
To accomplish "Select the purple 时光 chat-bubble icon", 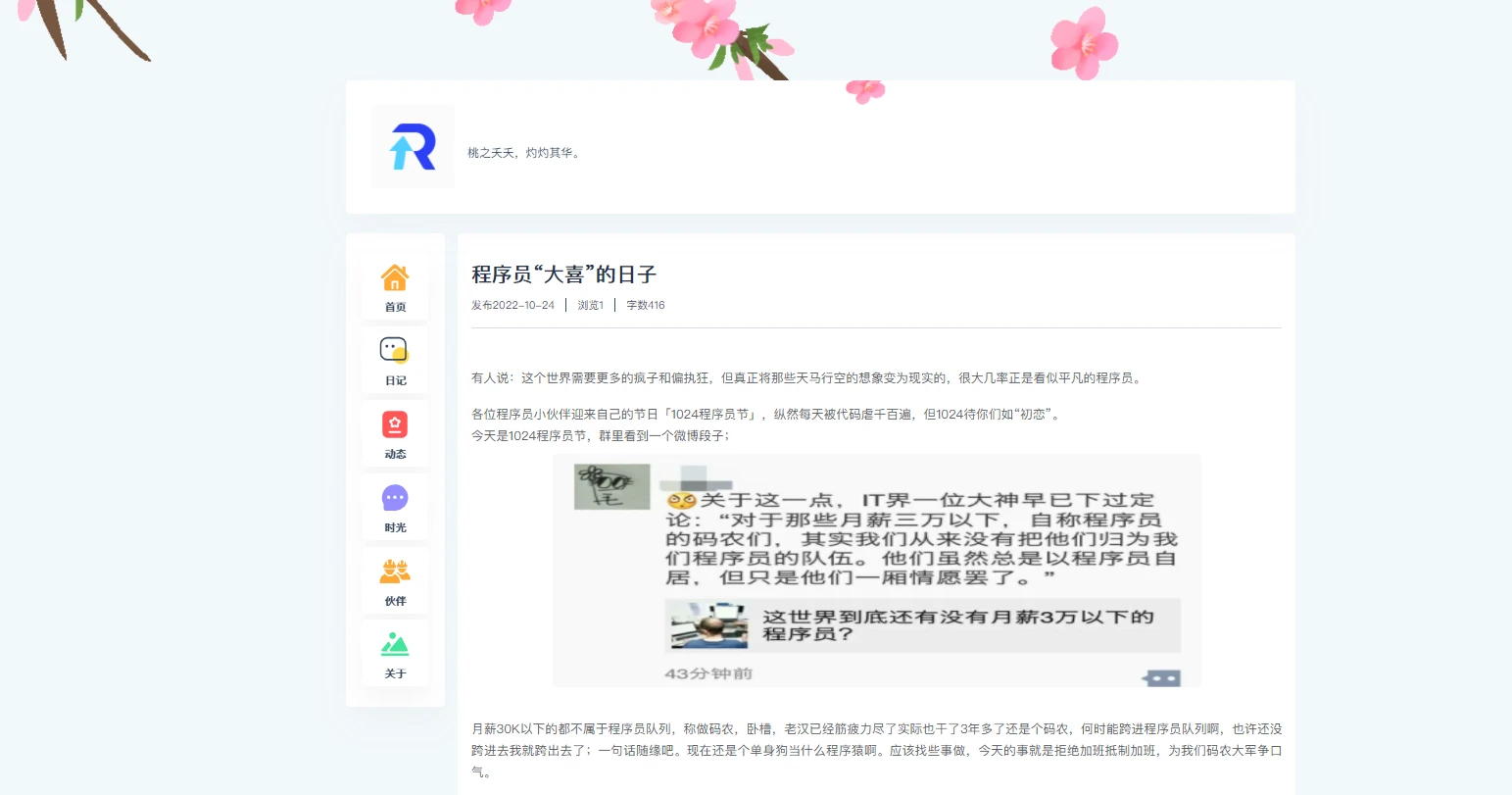I will coord(395,498).
